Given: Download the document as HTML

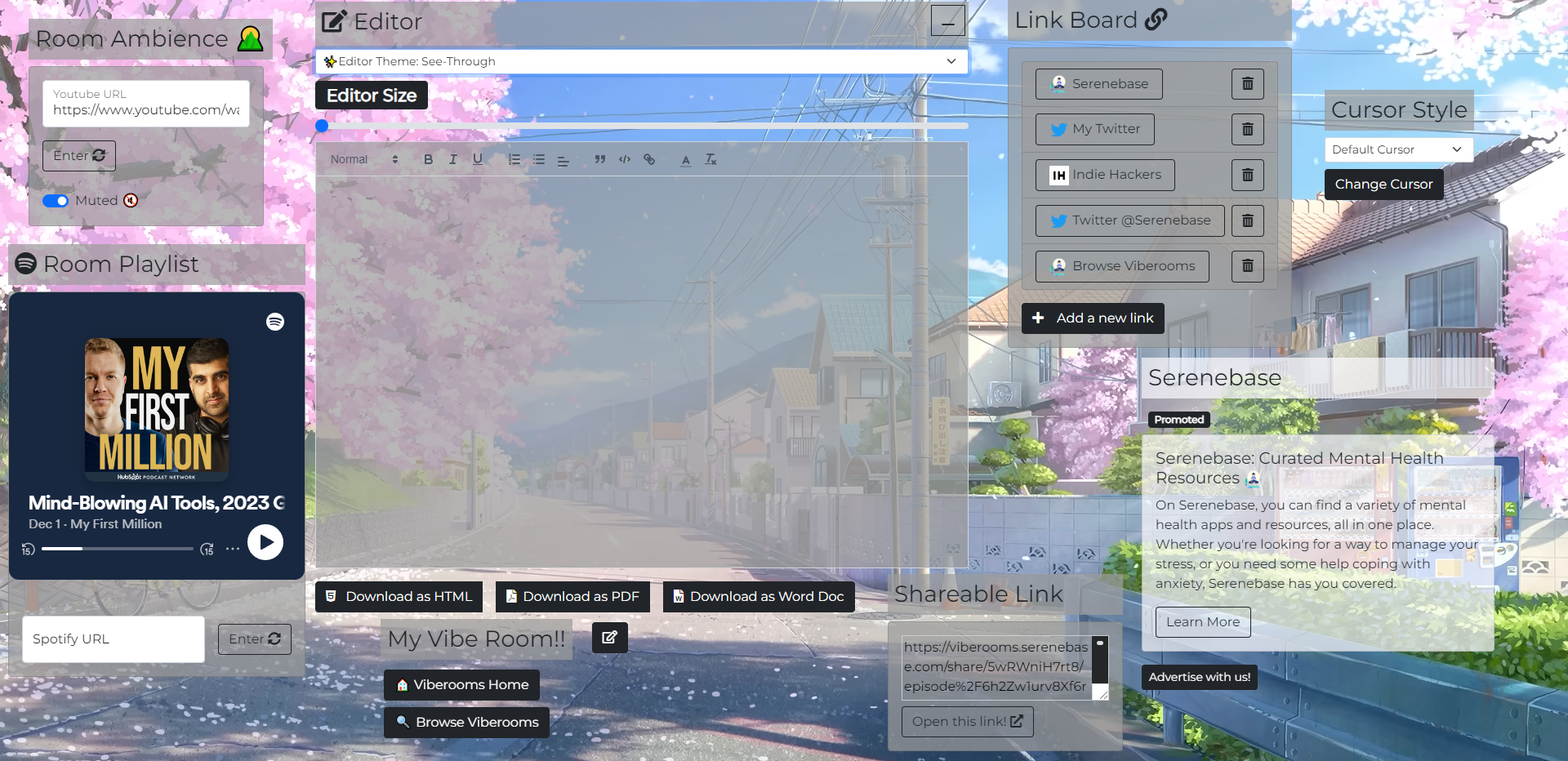Looking at the screenshot, I should [x=399, y=597].
